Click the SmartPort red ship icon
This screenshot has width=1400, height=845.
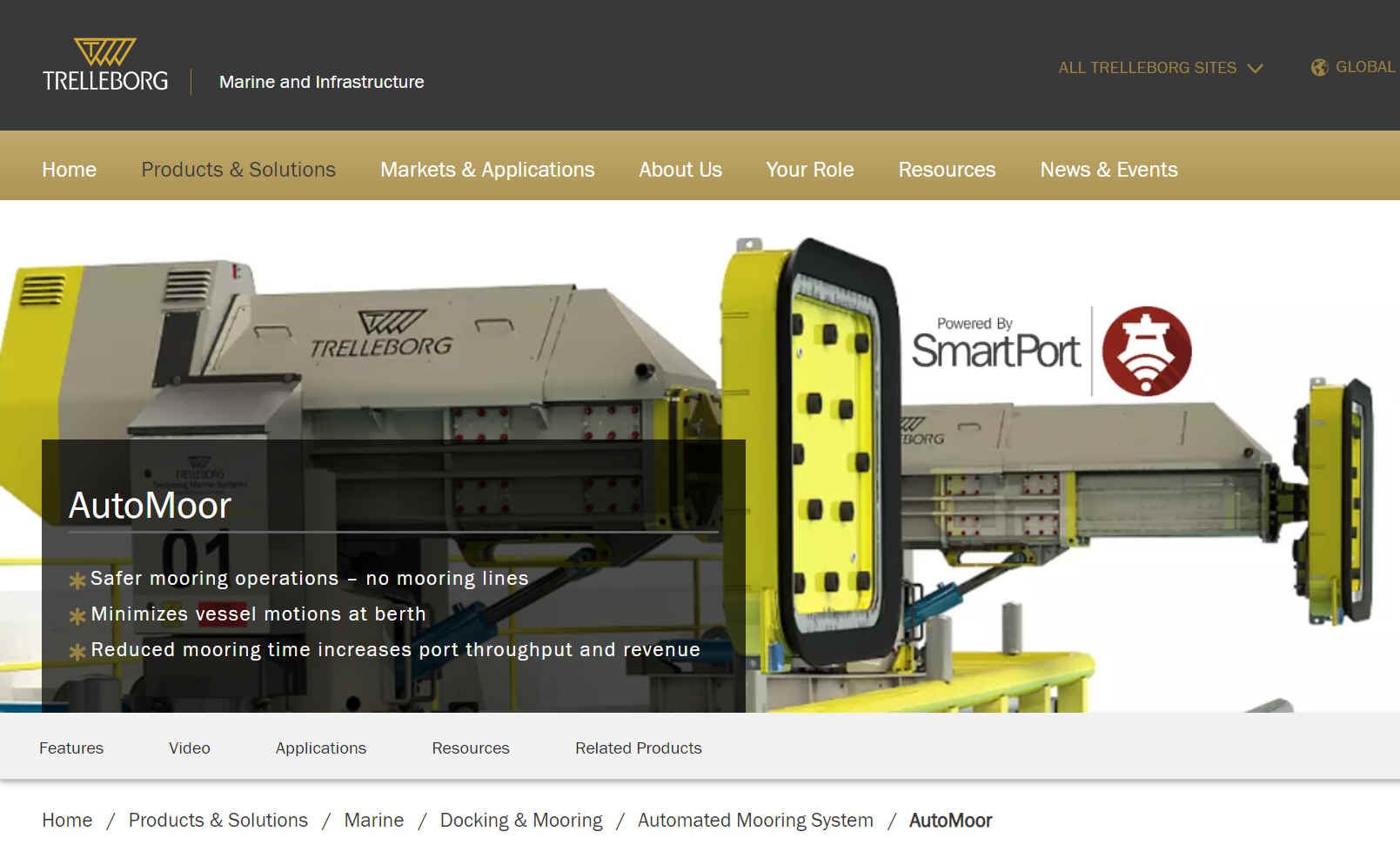click(x=1147, y=351)
